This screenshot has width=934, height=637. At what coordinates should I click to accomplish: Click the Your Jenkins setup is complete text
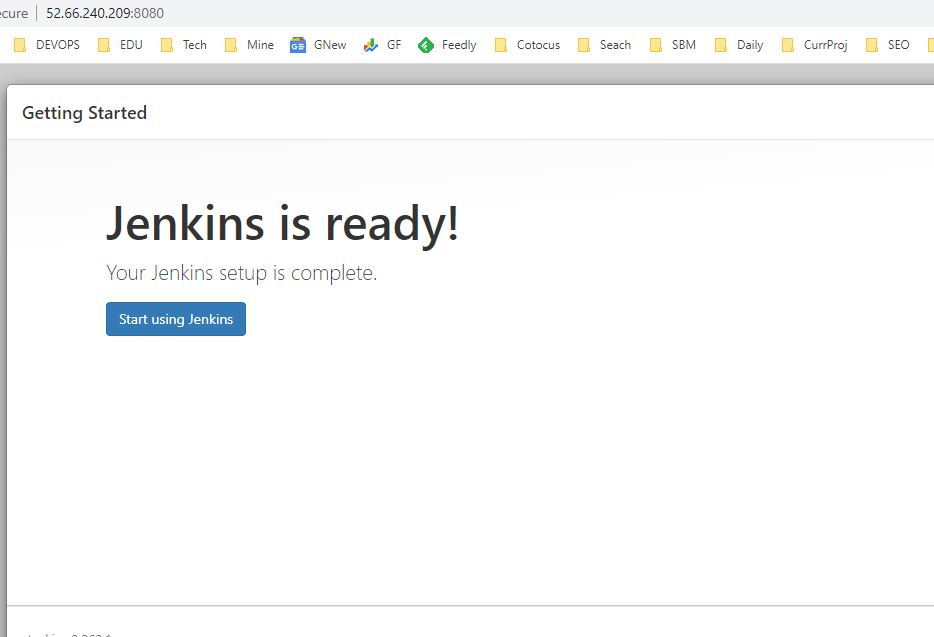[241, 273]
